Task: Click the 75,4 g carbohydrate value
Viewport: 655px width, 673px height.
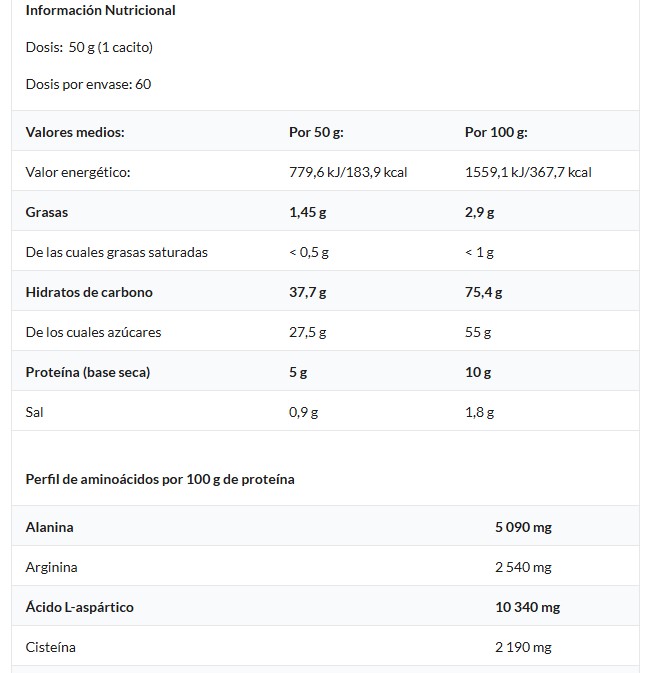Action: point(484,292)
